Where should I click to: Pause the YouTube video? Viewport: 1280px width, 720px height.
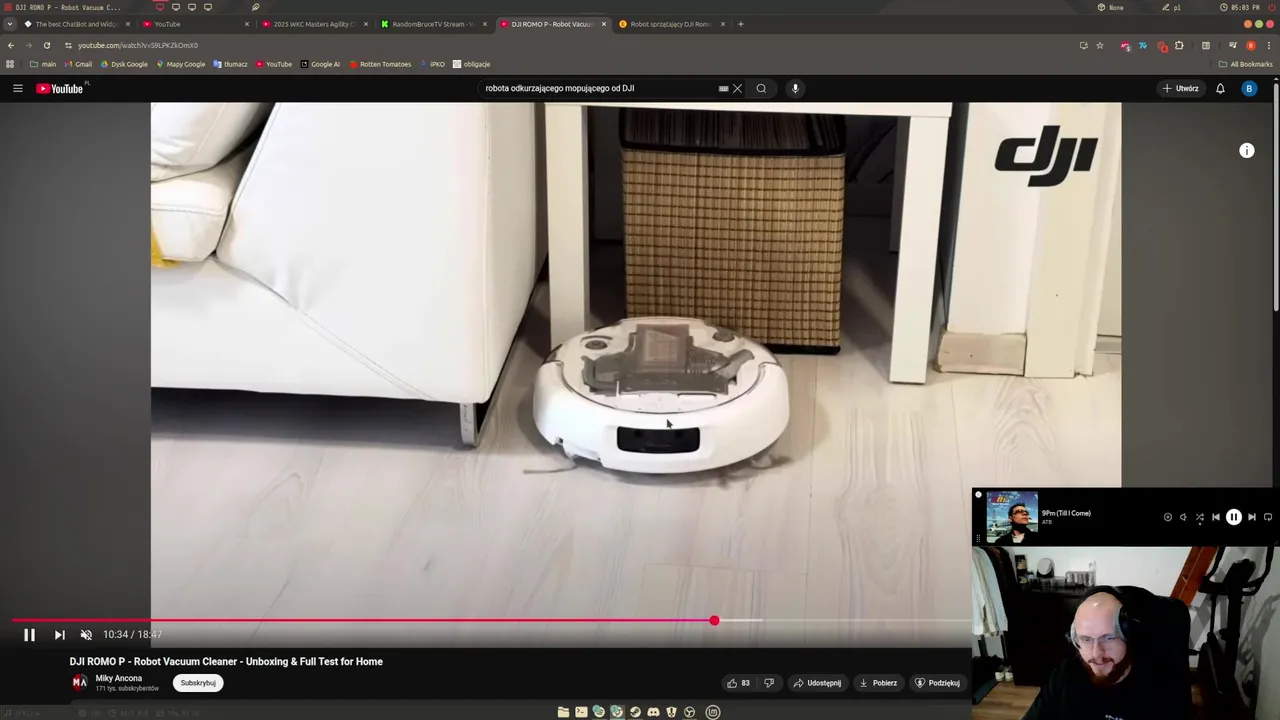[x=29, y=635]
